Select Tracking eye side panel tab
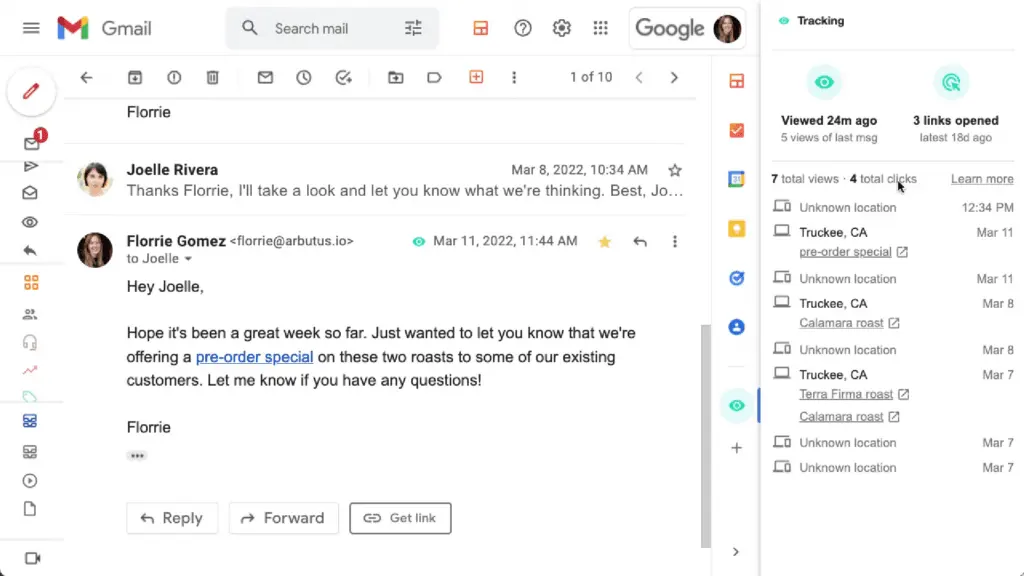Screen dimensions: 1024x576 pyautogui.click(x=737, y=406)
